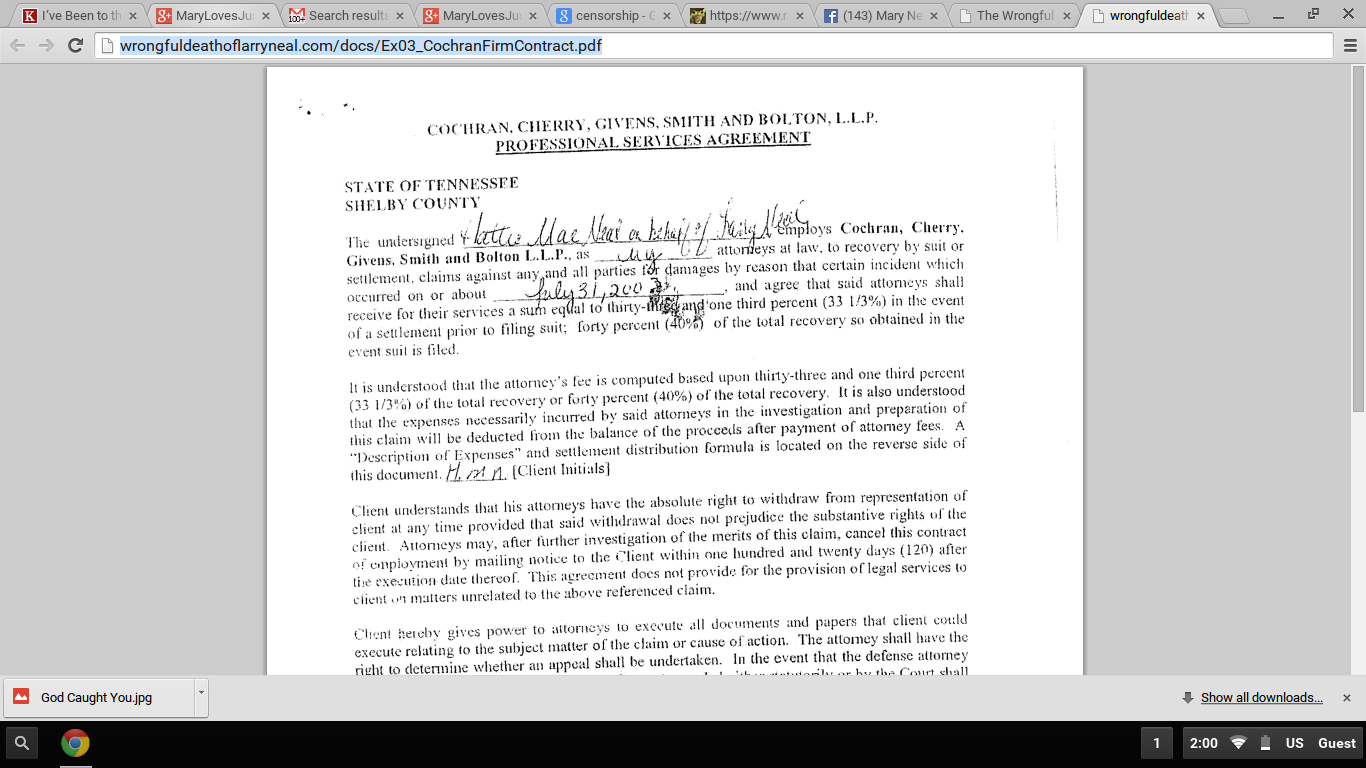Reload the Cochran Firm contract PDF page

[x=75, y=45]
